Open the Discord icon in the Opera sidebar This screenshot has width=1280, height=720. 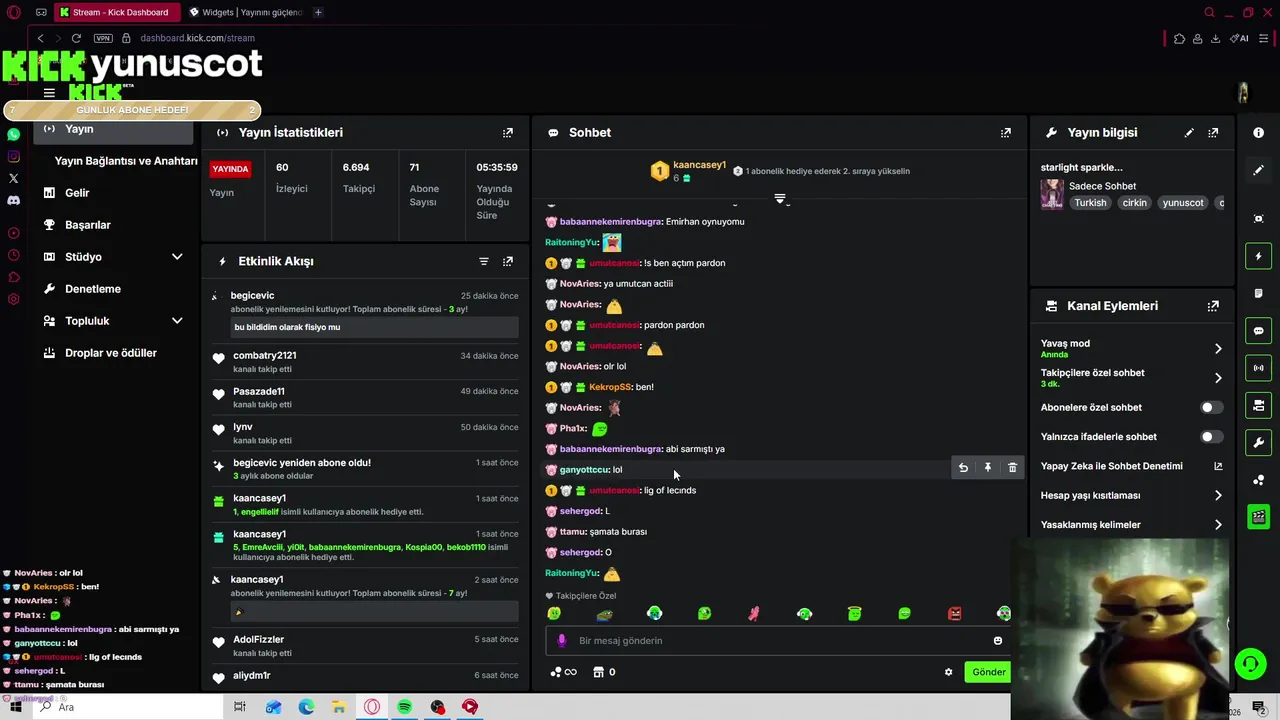[x=14, y=200]
